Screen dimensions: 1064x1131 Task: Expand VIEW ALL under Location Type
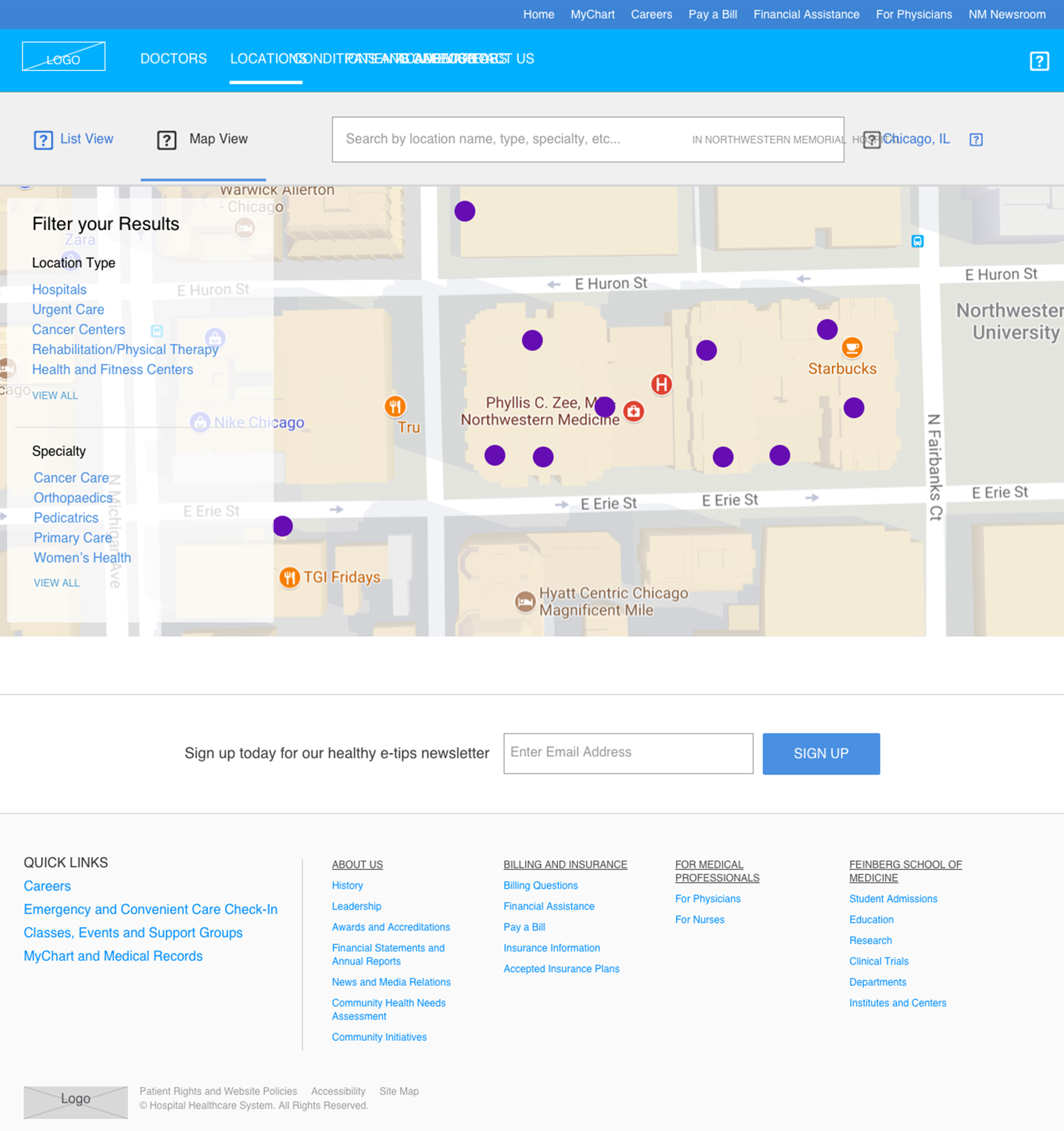pos(55,395)
